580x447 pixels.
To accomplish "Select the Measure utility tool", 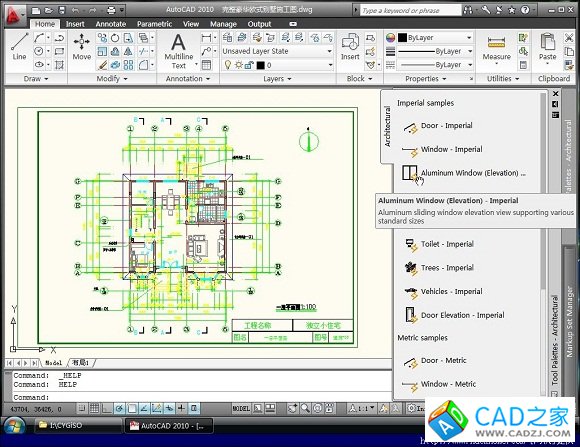I will coord(496,48).
